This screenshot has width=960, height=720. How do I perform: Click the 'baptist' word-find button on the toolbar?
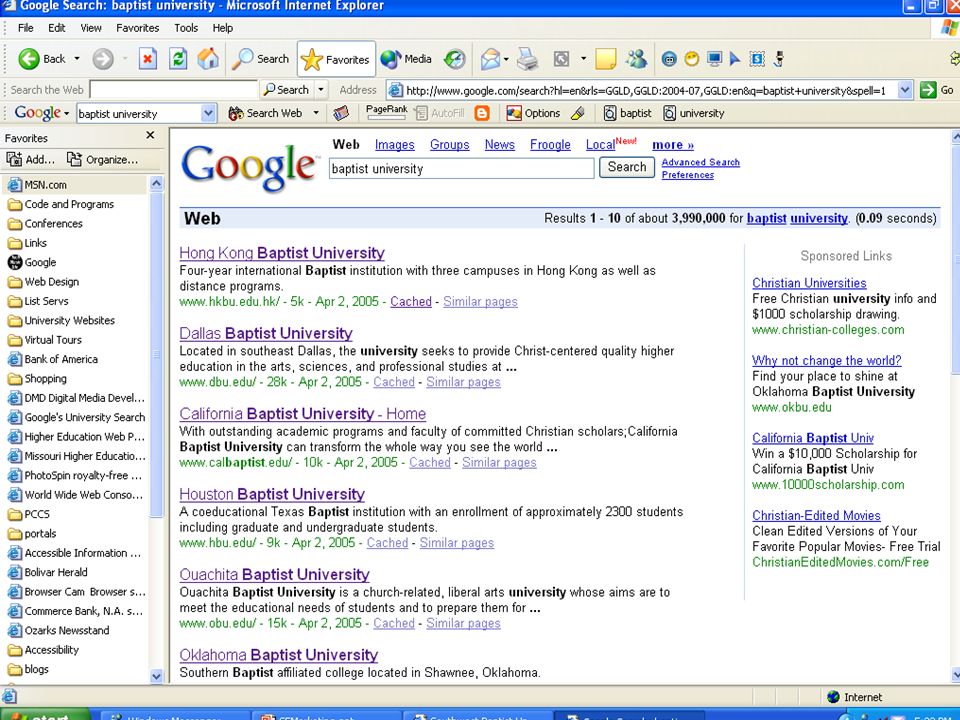tap(628, 113)
